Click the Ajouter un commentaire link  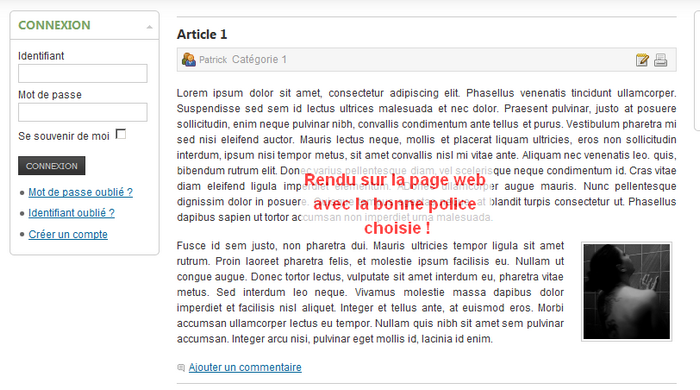point(245,367)
